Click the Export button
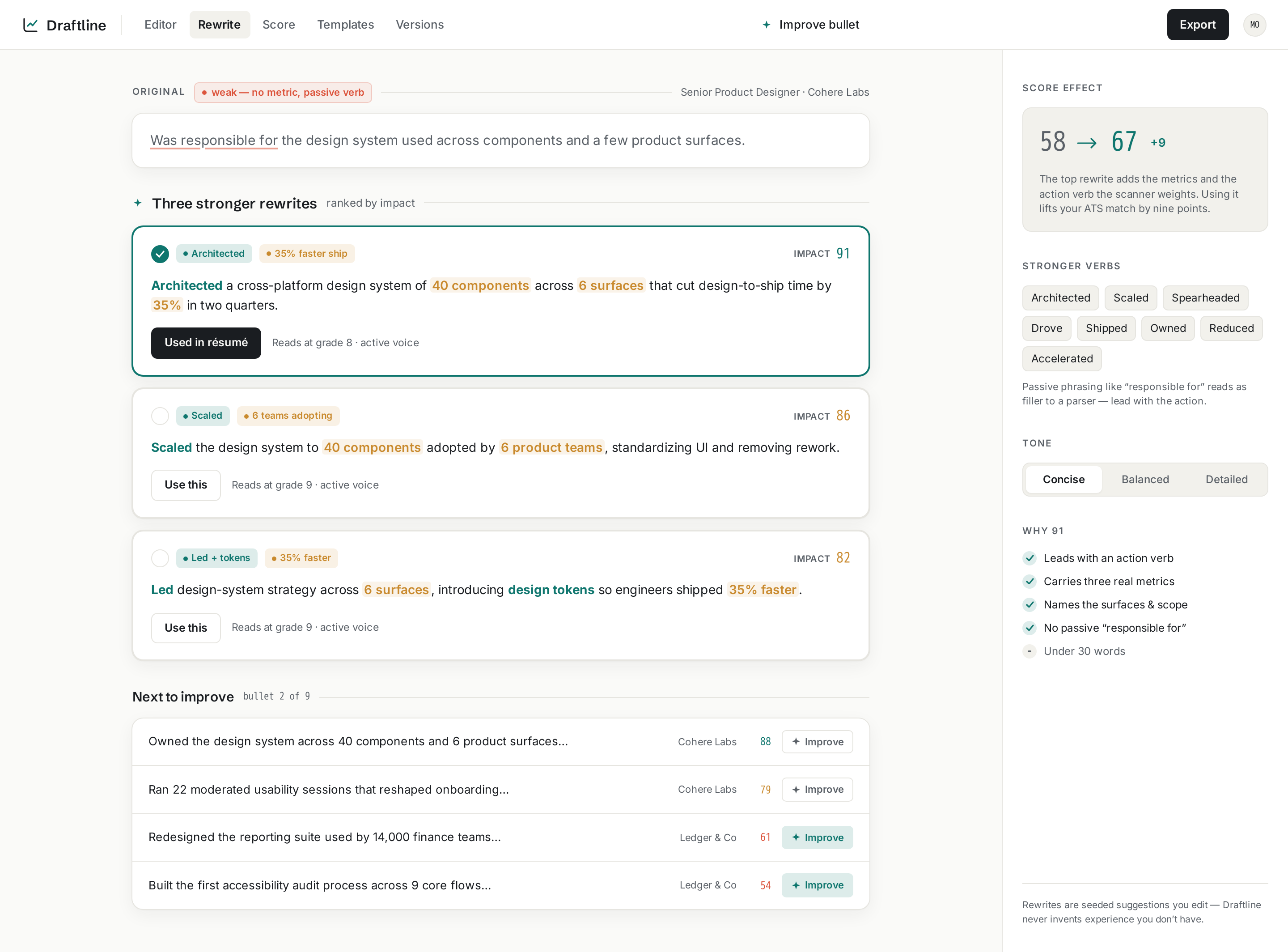1288x952 pixels. pos(1198,25)
